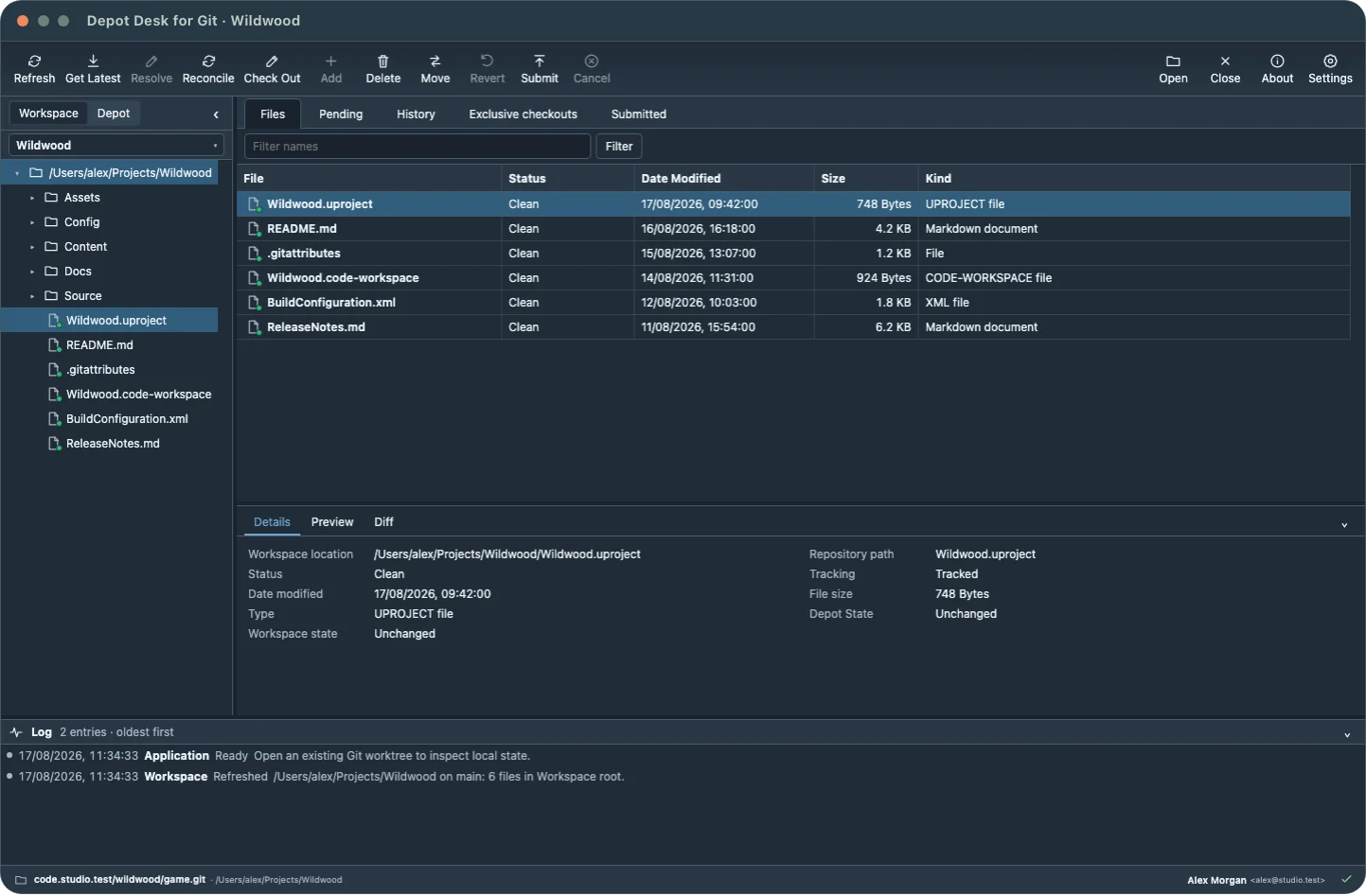The height and width of the screenshot is (896, 1366).
Task: Click the code.studio.test/wildwood/game.git status text
Action: [x=119, y=880]
